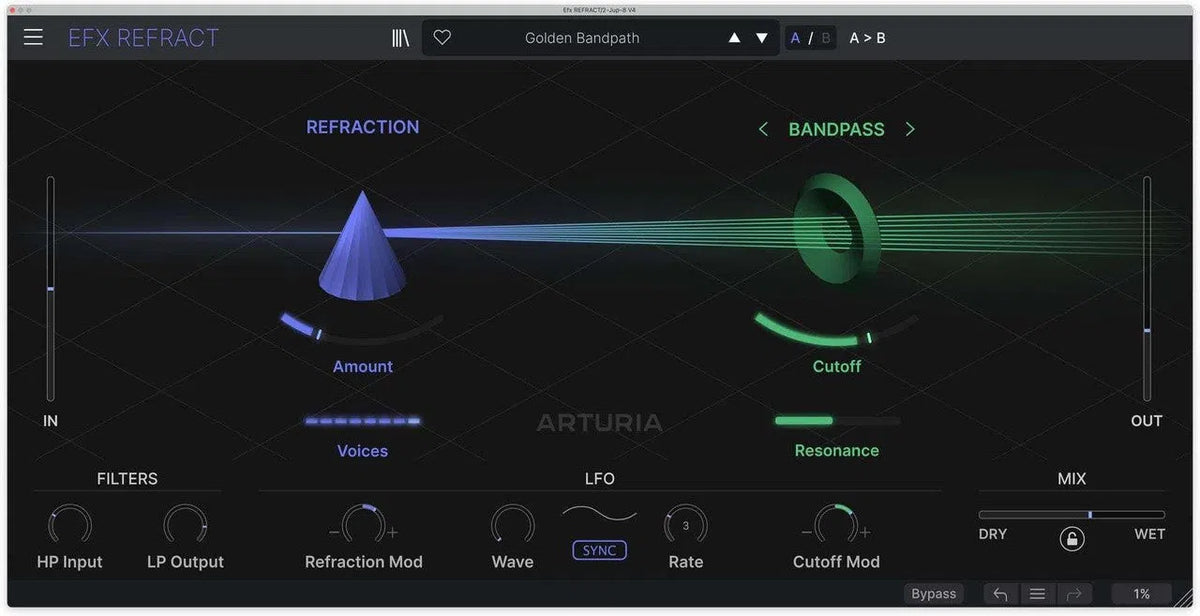
Task: Open the history list icon near undo
Action: click(x=1037, y=593)
